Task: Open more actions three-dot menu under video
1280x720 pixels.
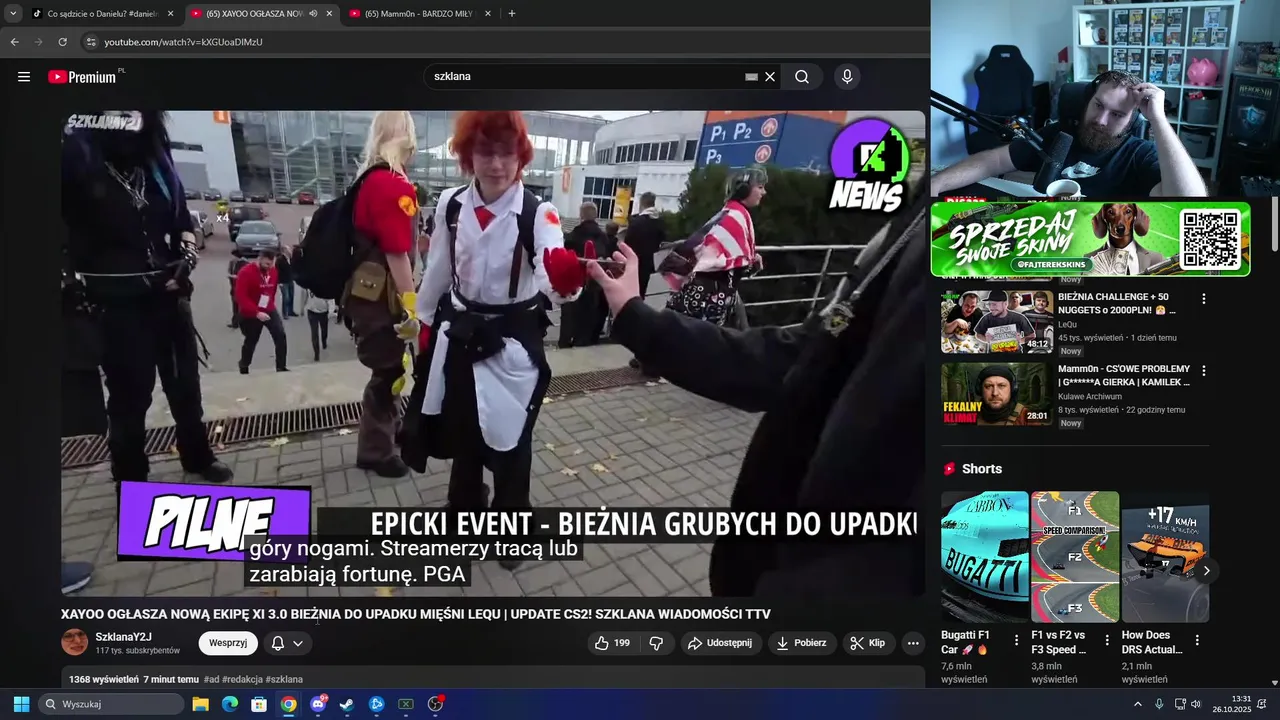Action: tap(913, 643)
